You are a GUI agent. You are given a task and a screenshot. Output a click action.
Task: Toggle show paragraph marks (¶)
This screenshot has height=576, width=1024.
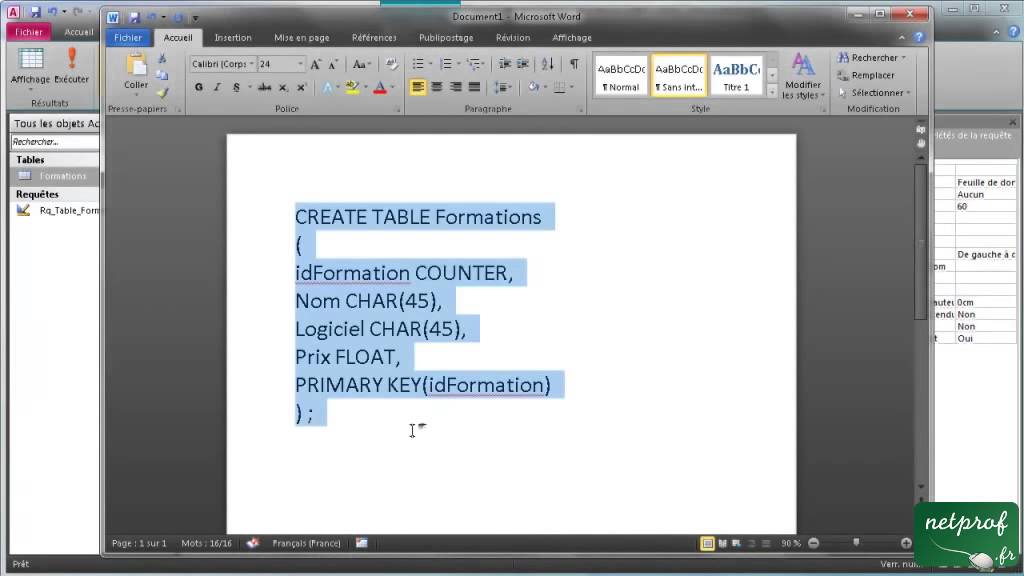click(x=574, y=63)
